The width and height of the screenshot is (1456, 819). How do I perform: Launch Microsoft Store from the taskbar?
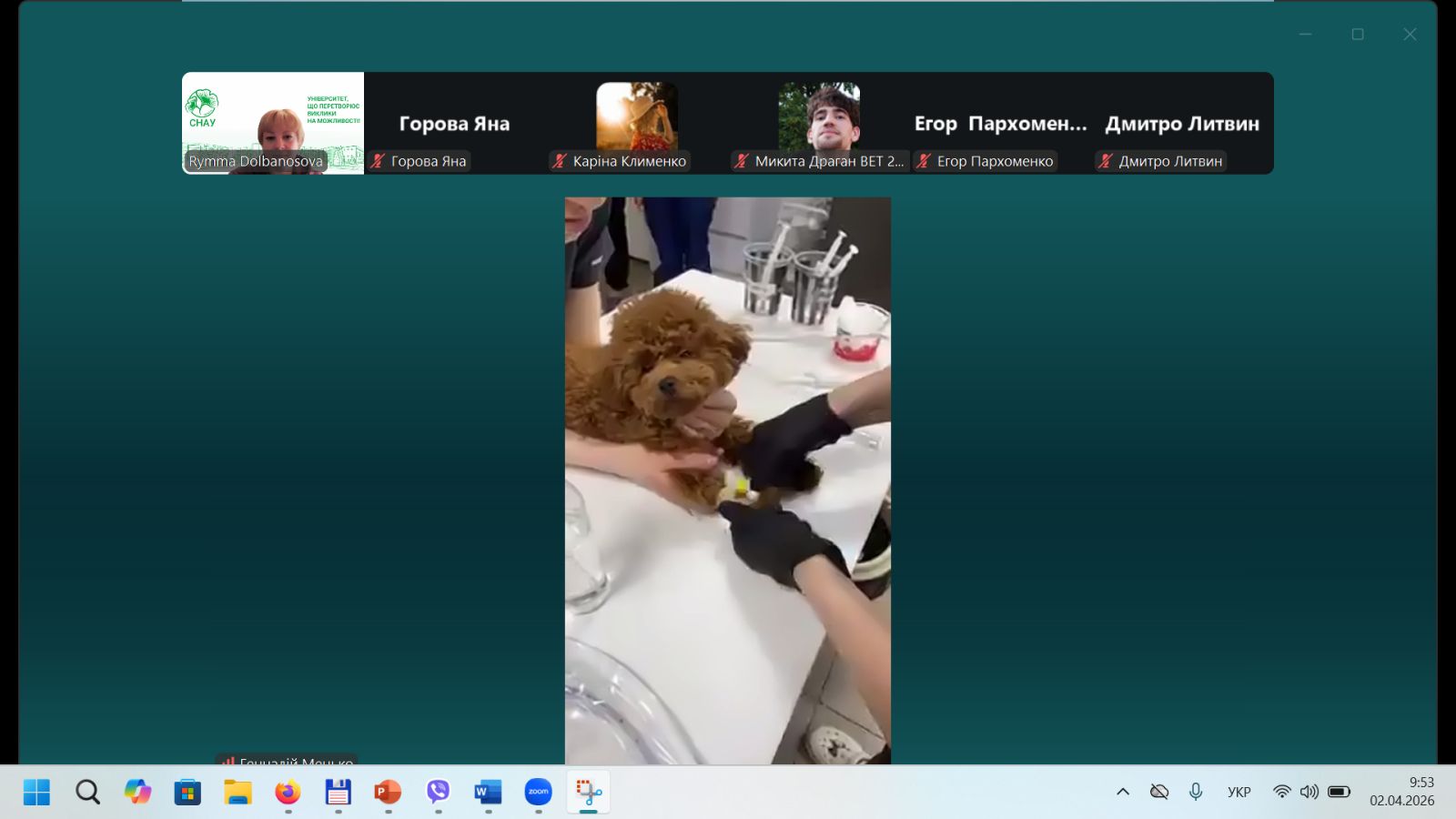(x=187, y=792)
